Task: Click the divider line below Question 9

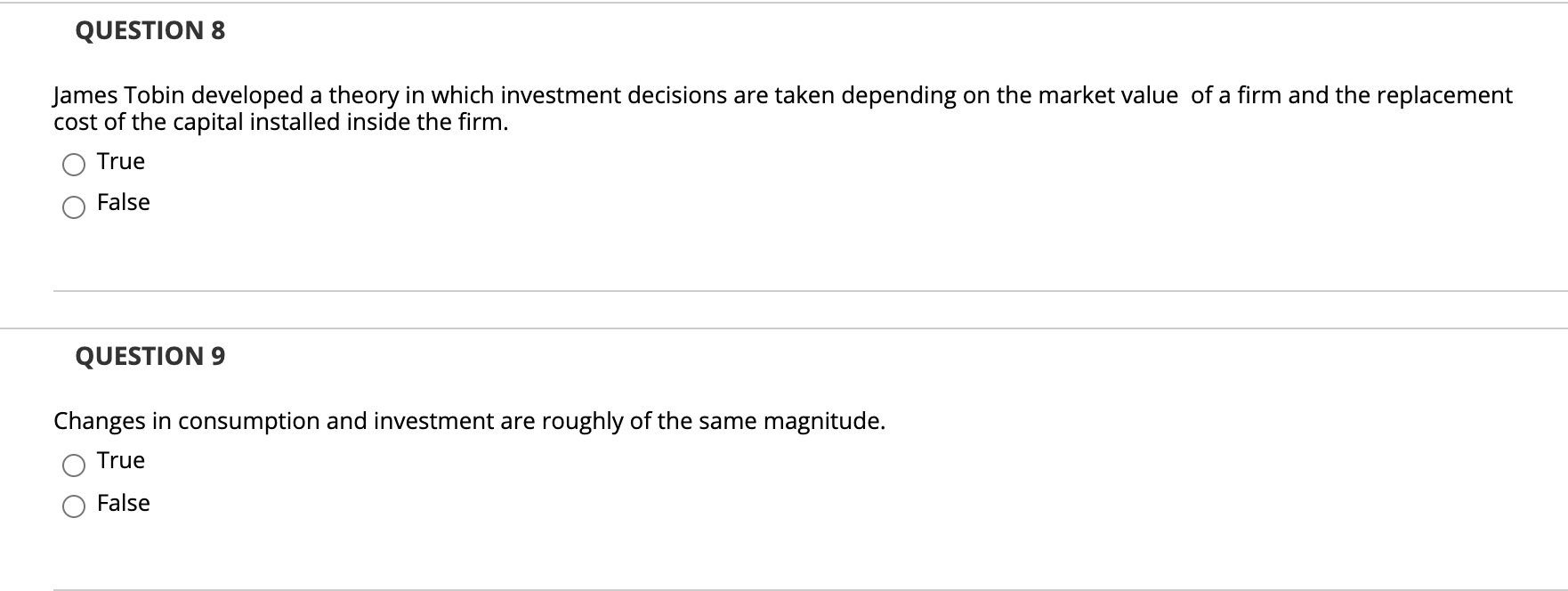Action: (x=783, y=587)
